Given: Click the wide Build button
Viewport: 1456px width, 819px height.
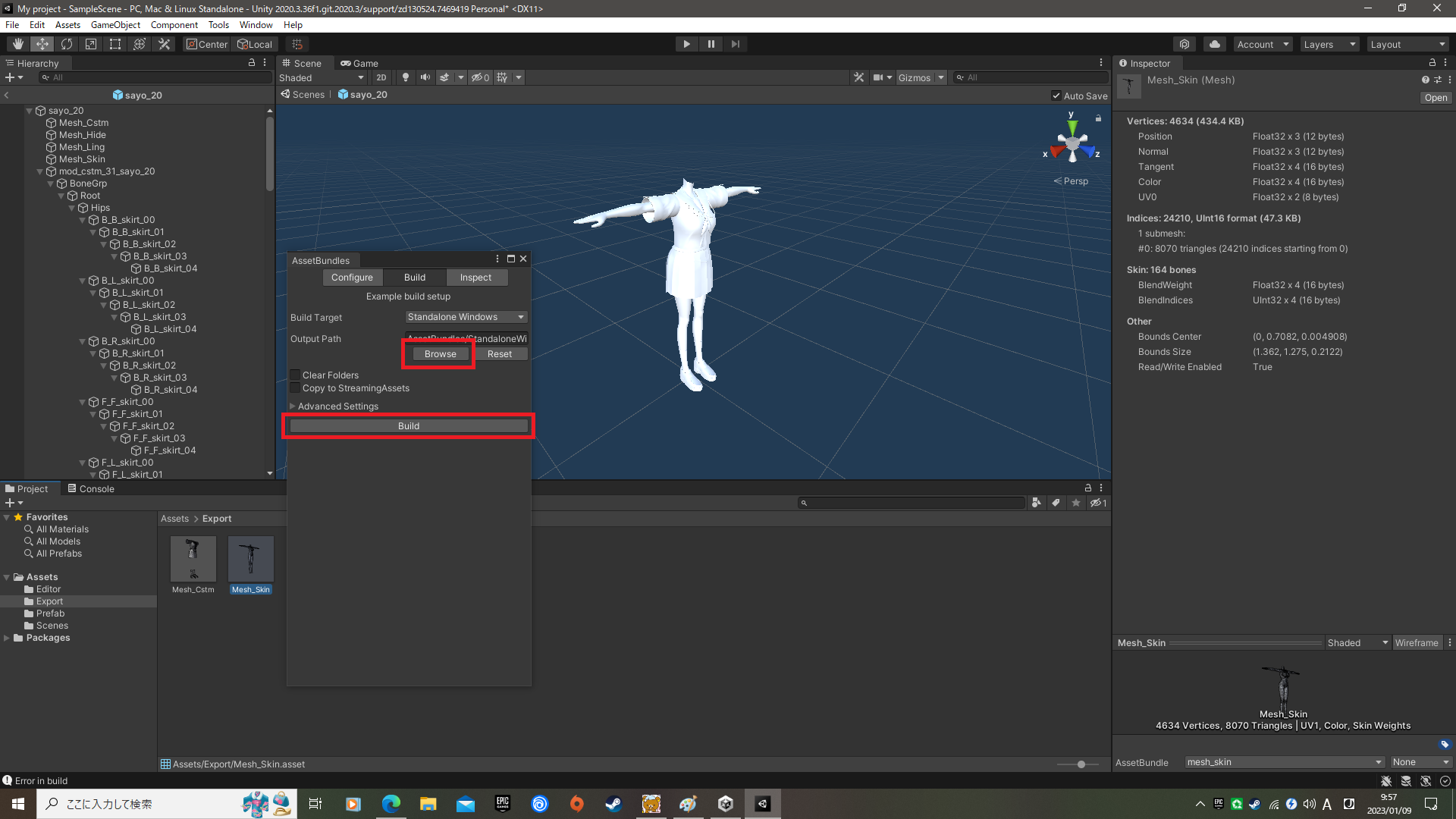Looking at the screenshot, I should tap(409, 426).
